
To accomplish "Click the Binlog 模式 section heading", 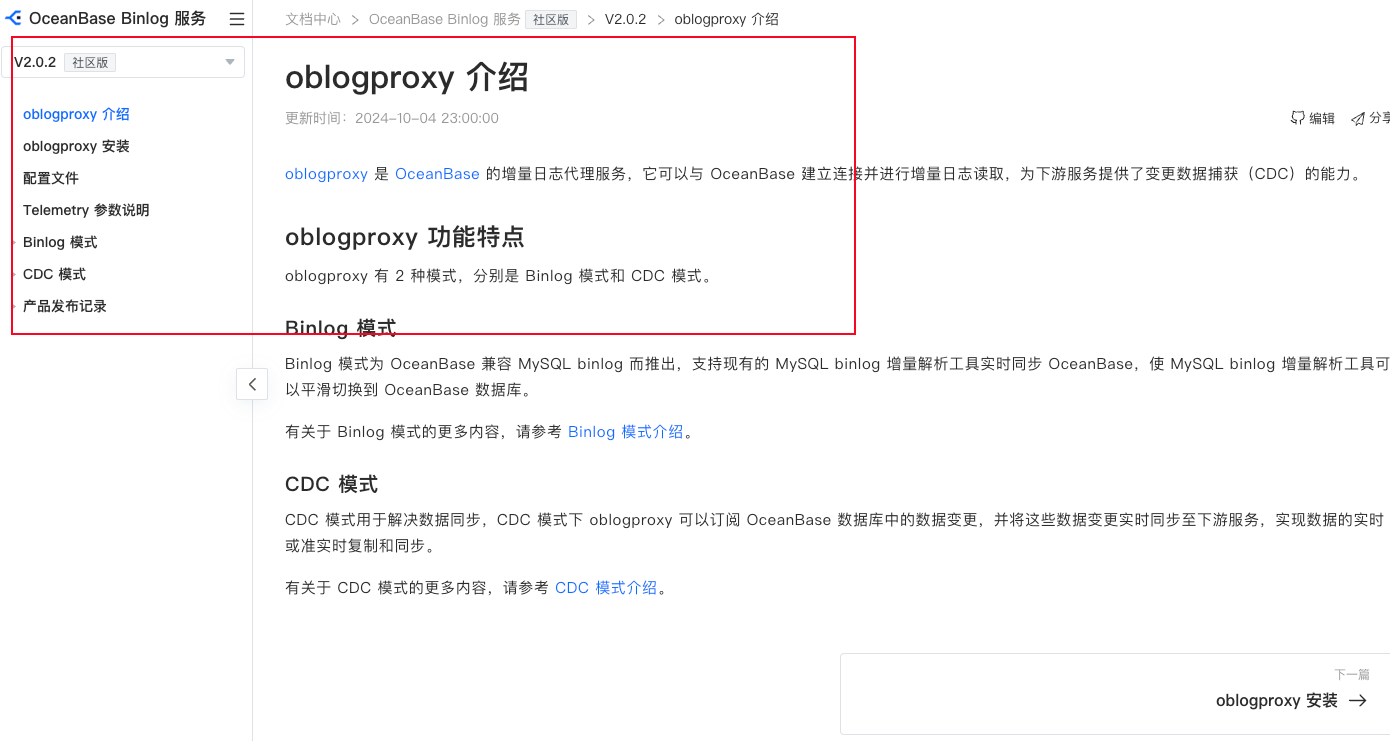I will (x=341, y=328).
